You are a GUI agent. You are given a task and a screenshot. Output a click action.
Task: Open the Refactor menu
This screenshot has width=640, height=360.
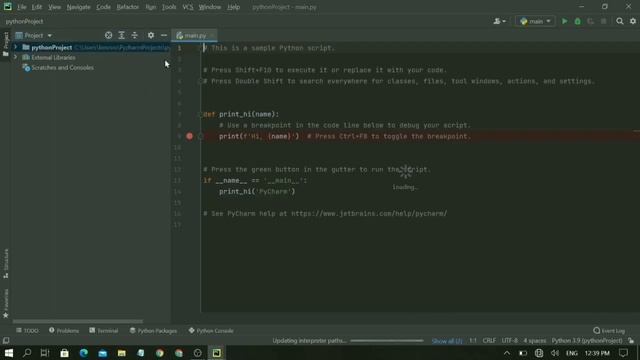click(128, 7)
